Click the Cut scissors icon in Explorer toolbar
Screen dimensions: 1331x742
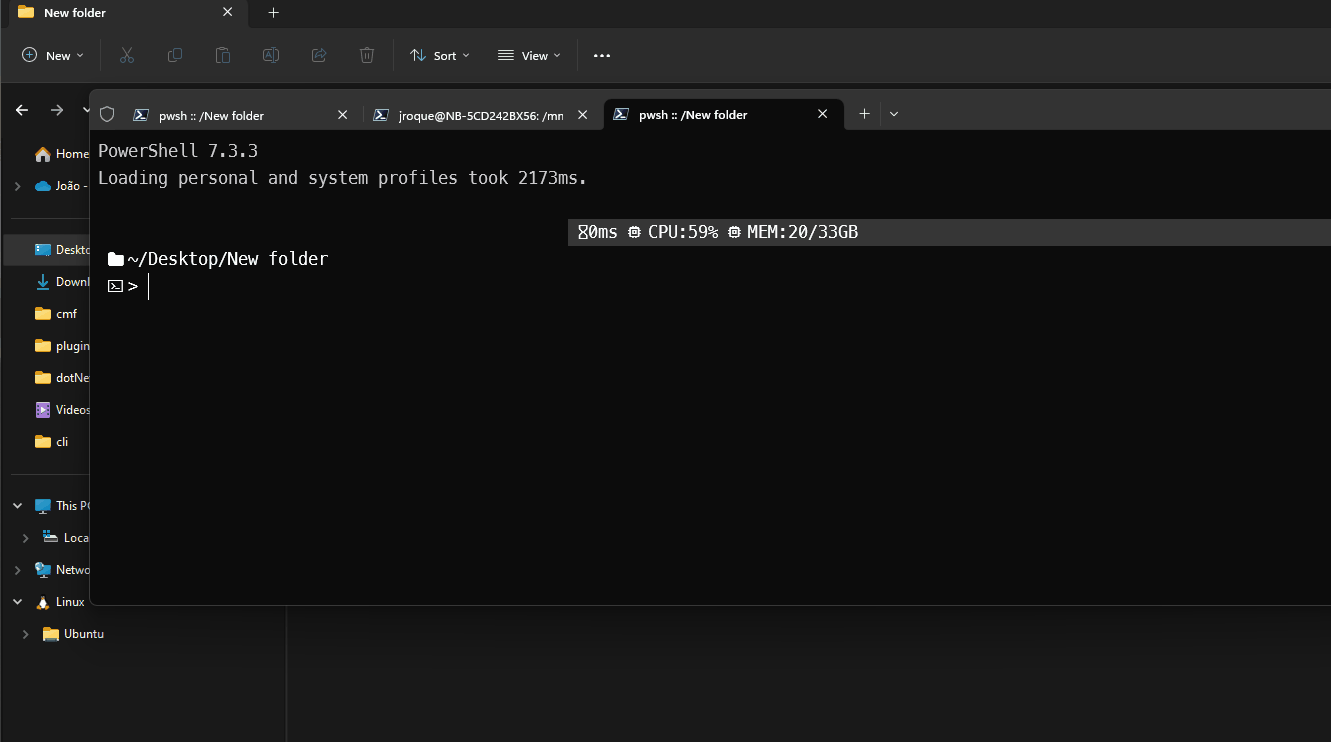pyautogui.click(x=126, y=55)
